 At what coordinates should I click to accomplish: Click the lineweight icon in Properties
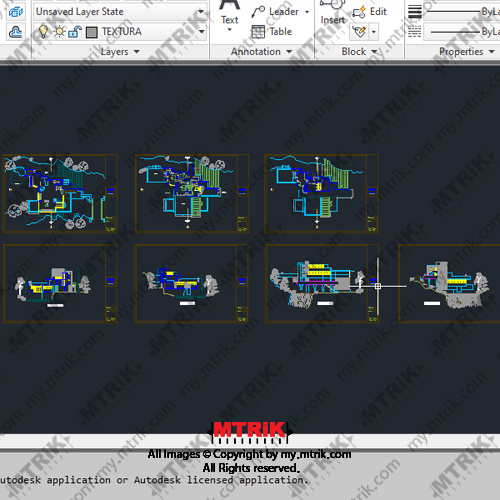pyautogui.click(x=415, y=12)
